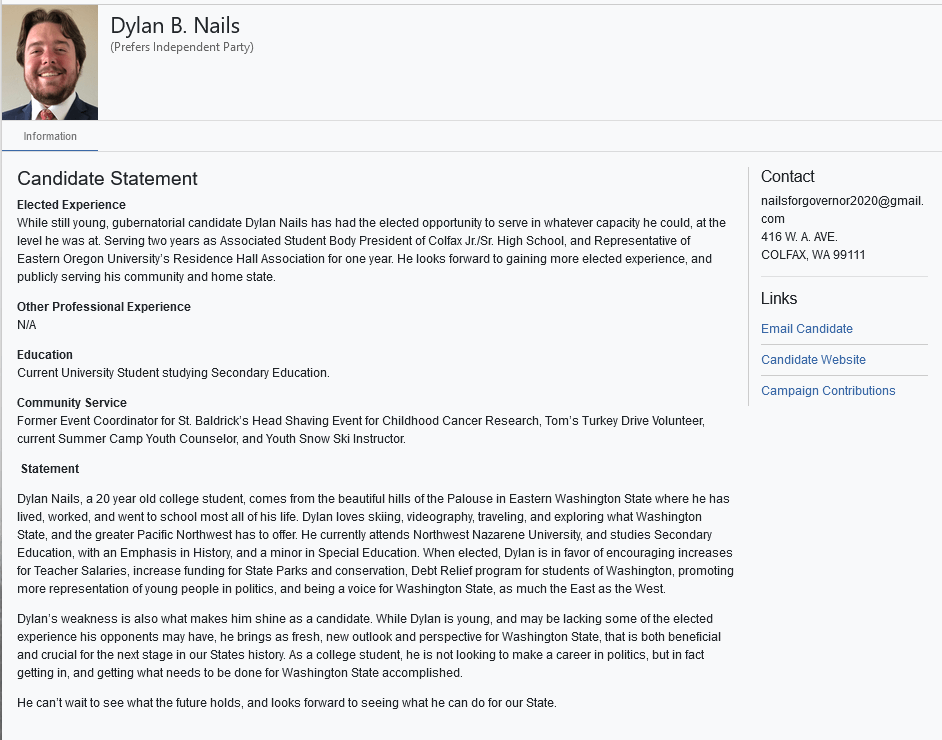Image resolution: width=942 pixels, height=740 pixels.
Task: Click the Elected Experience subheading
Action: (x=71, y=205)
